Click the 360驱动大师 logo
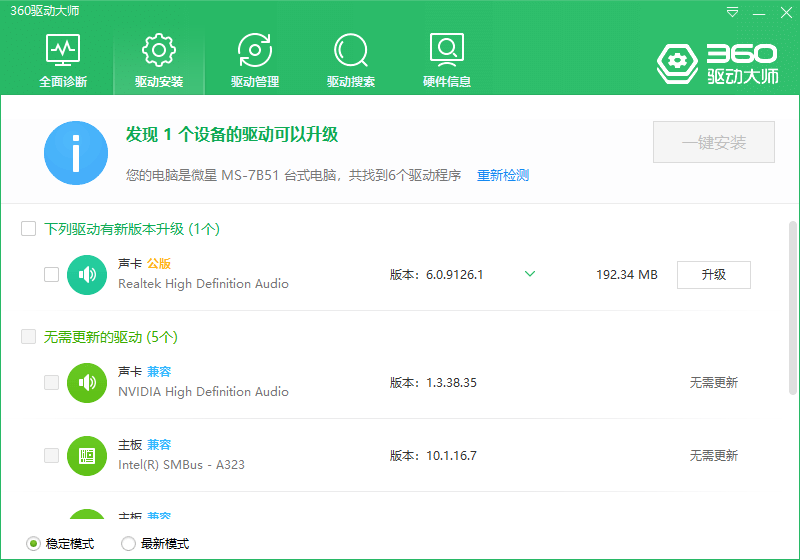This screenshot has width=800, height=560. pos(717,64)
